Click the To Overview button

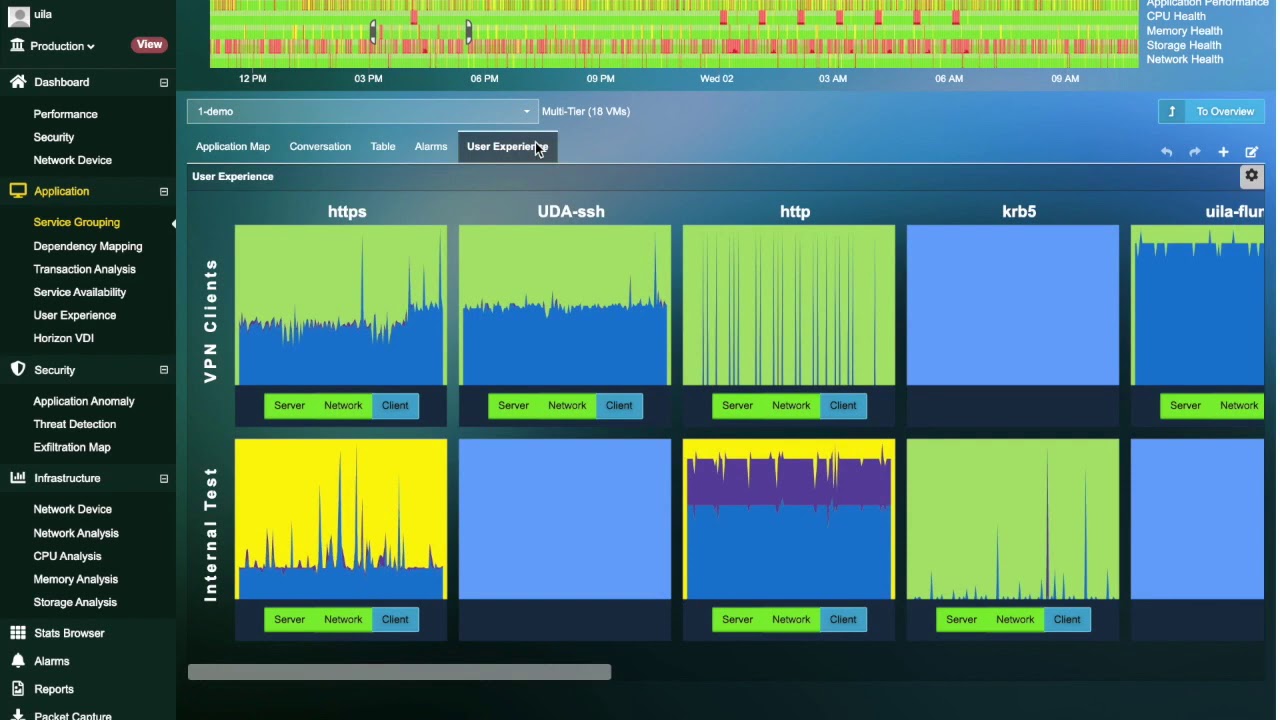[x=1212, y=111]
